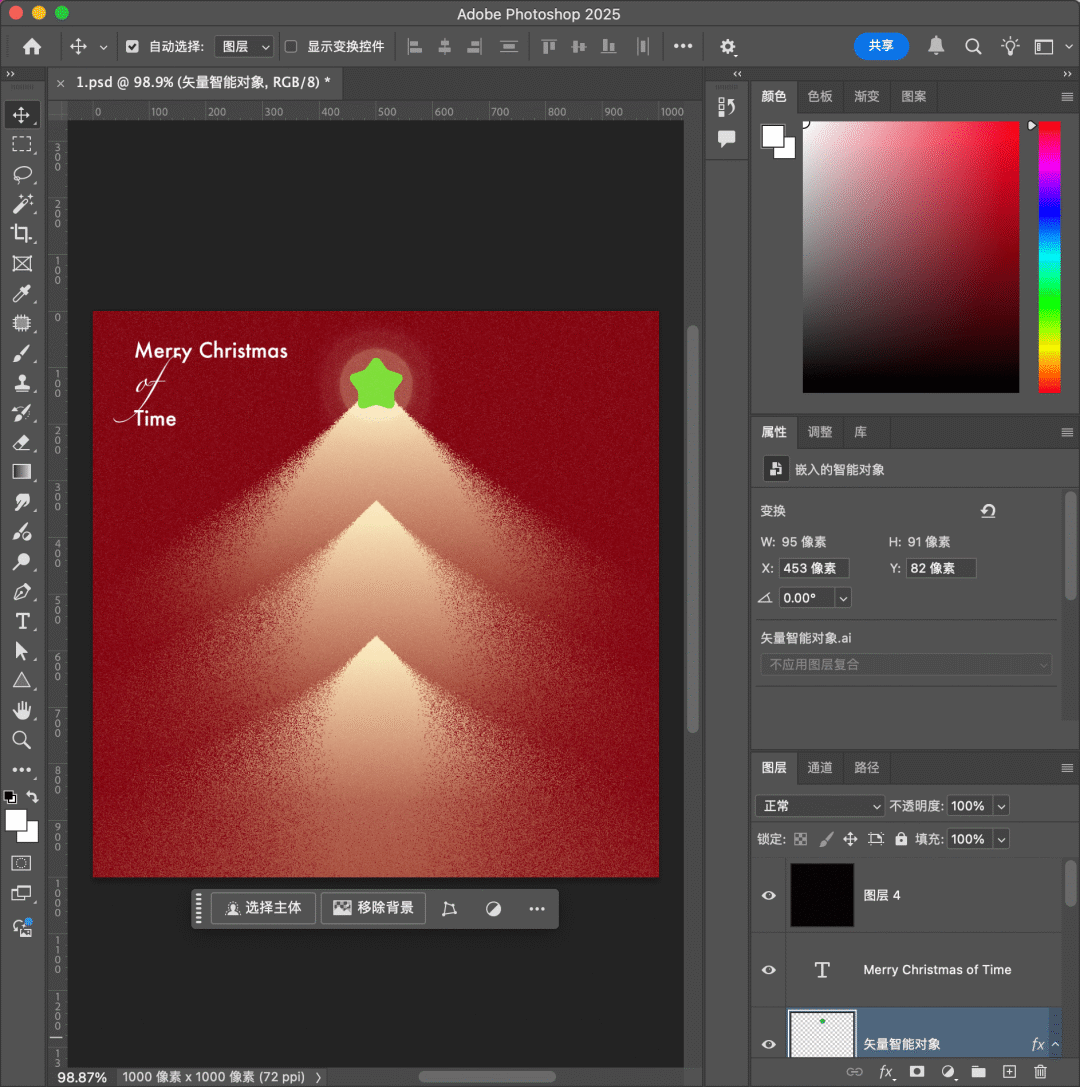Click the blue 共享 button

pyautogui.click(x=881, y=46)
